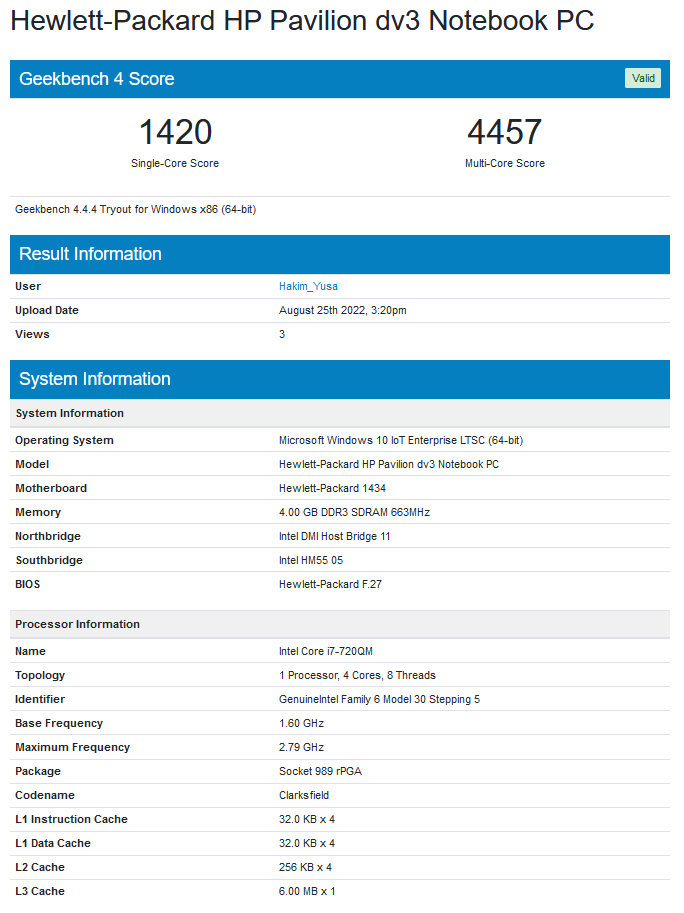The width and height of the screenshot is (684, 913).
Task: Select Package value Socket 989 rPGA
Action: (x=320, y=772)
